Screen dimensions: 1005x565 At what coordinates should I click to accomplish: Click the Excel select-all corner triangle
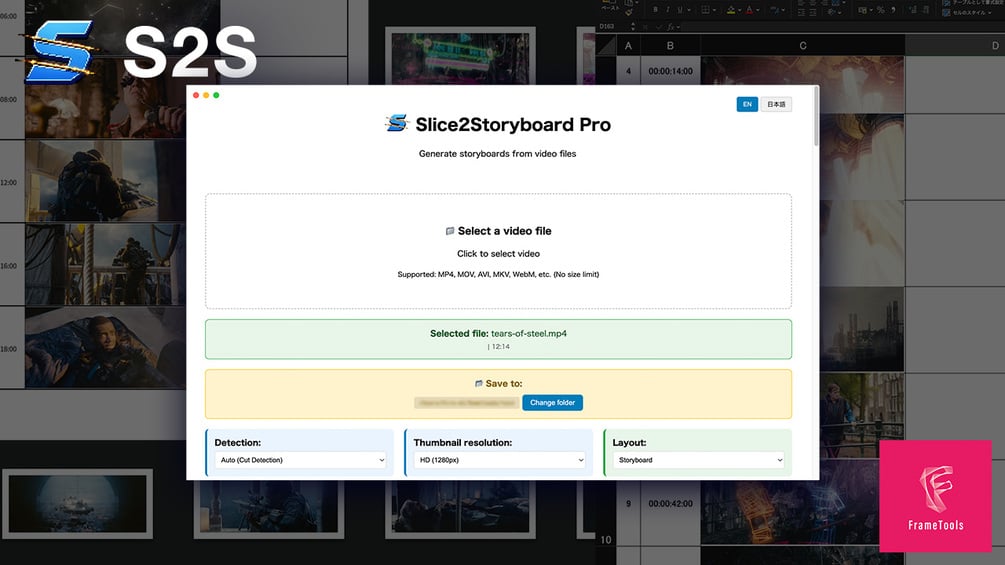pyautogui.click(x=606, y=45)
